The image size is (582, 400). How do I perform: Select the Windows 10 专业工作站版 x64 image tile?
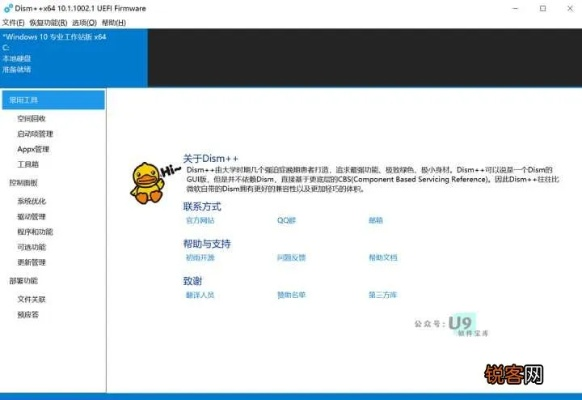point(74,58)
